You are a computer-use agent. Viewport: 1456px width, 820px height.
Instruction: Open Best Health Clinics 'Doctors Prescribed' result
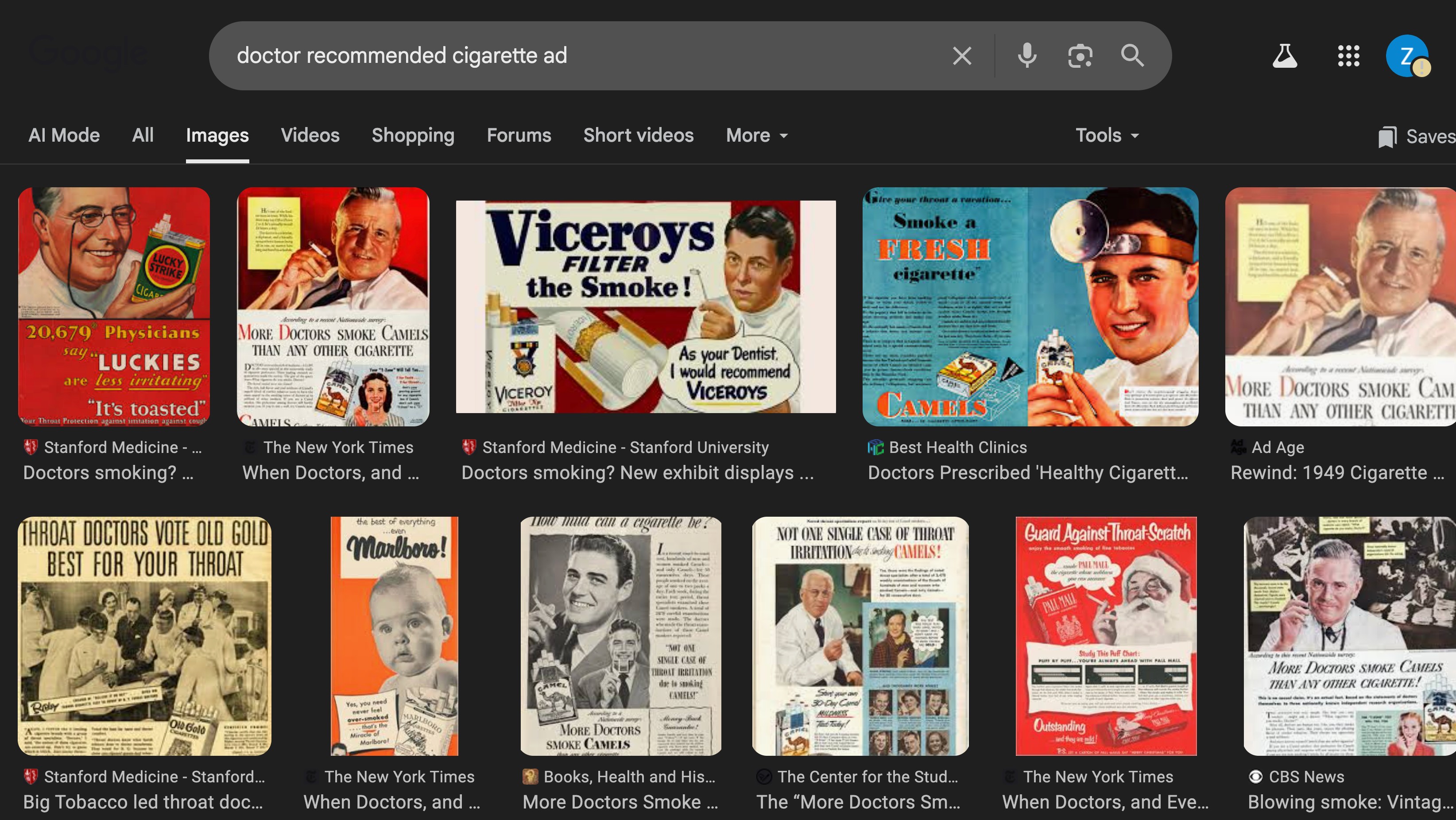tap(1027, 472)
